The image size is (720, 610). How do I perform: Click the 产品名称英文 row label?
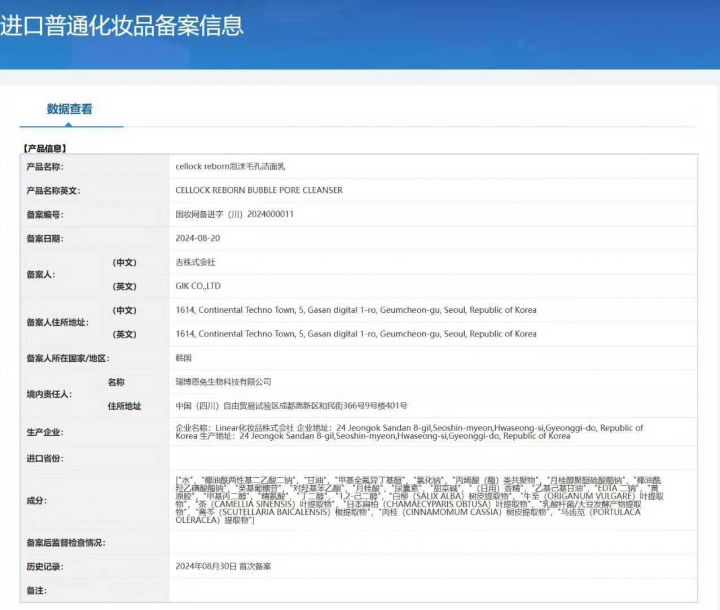[x=53, y=190]
